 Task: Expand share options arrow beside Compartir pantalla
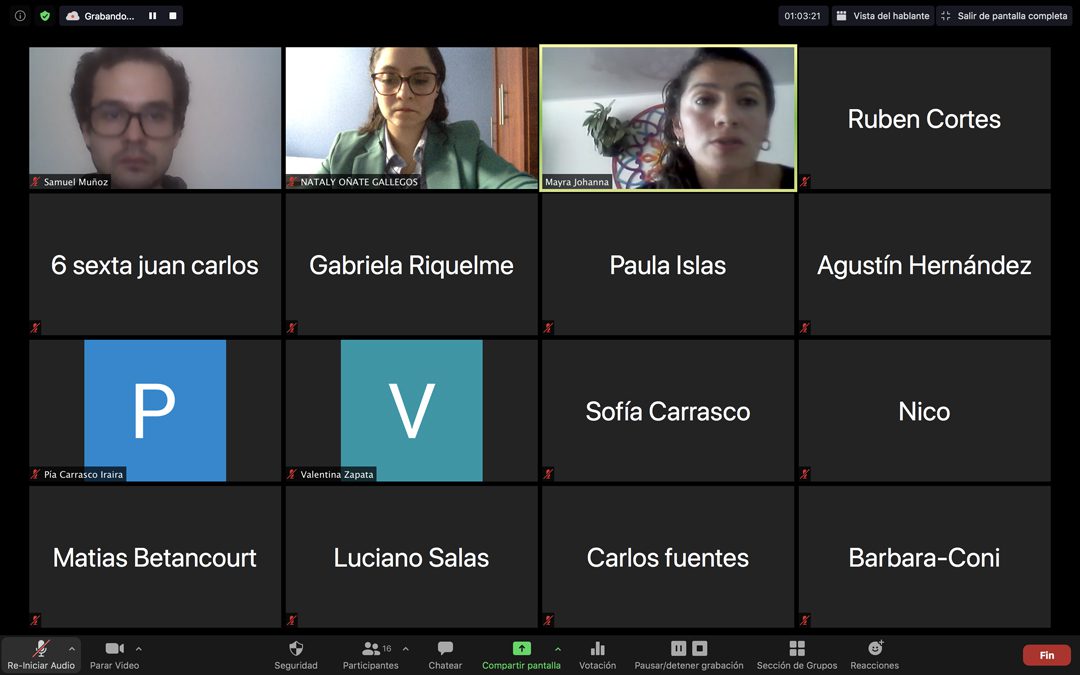557,648
